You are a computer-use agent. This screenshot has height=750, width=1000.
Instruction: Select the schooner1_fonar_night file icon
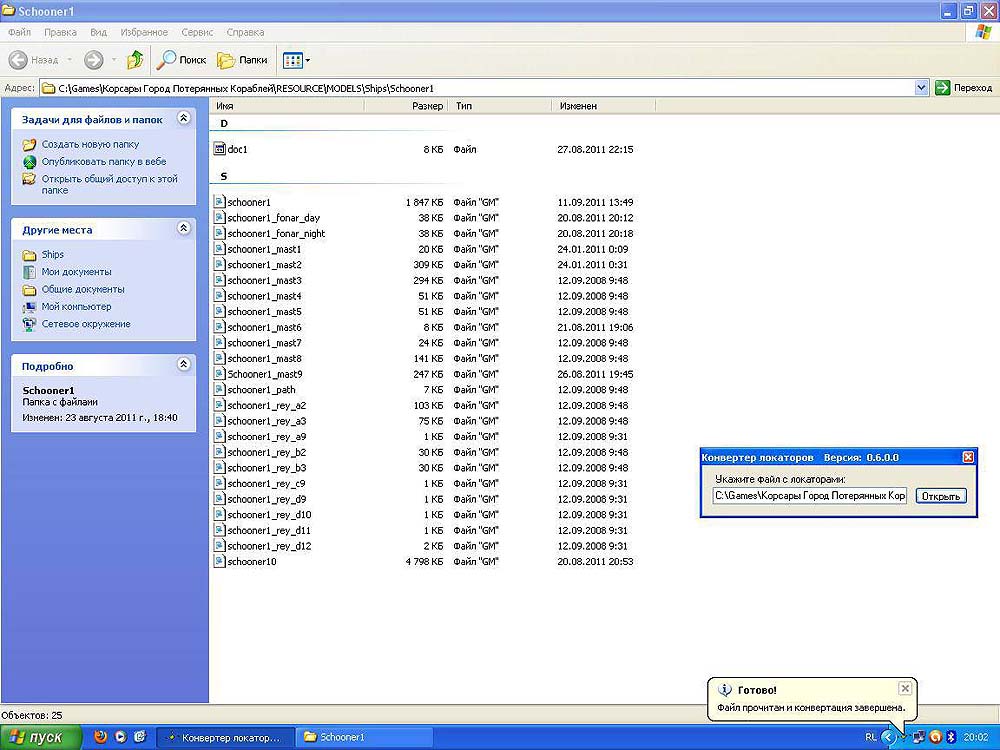(x=219, y=233)
